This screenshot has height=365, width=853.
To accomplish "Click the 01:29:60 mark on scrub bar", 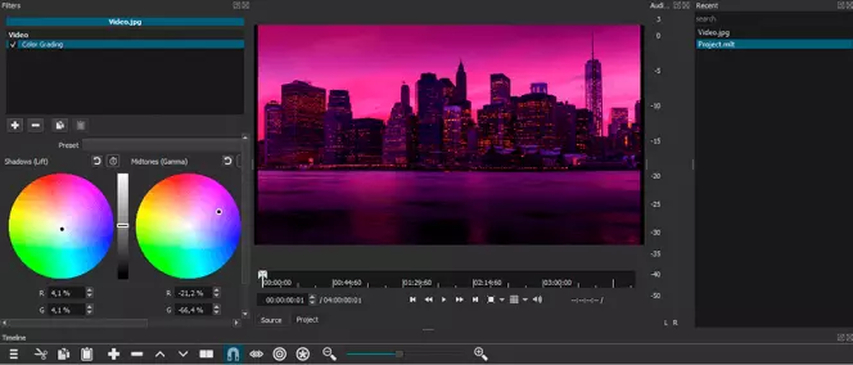I will 417,283.
